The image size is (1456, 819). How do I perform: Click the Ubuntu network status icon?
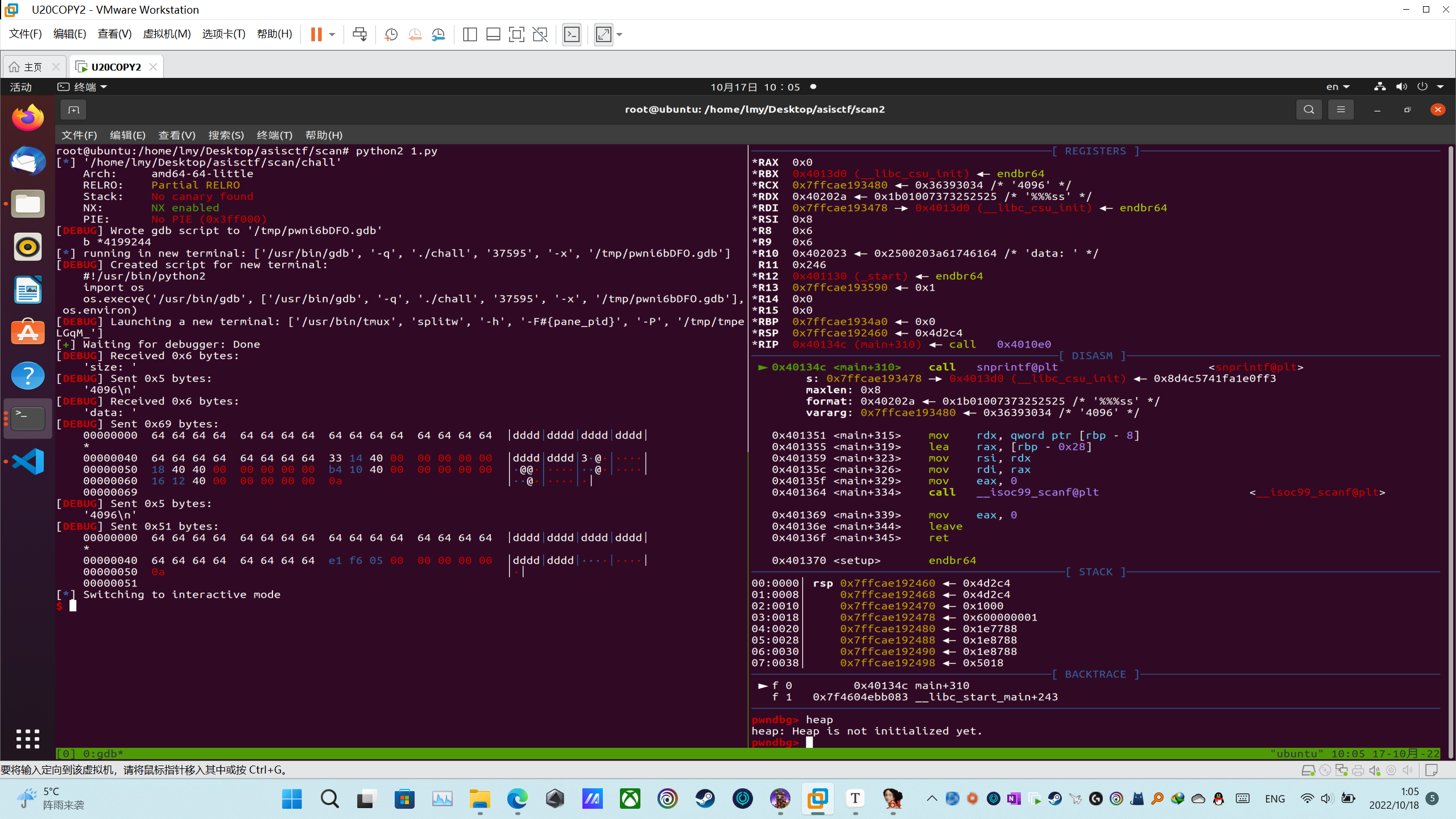point(1380,87)
